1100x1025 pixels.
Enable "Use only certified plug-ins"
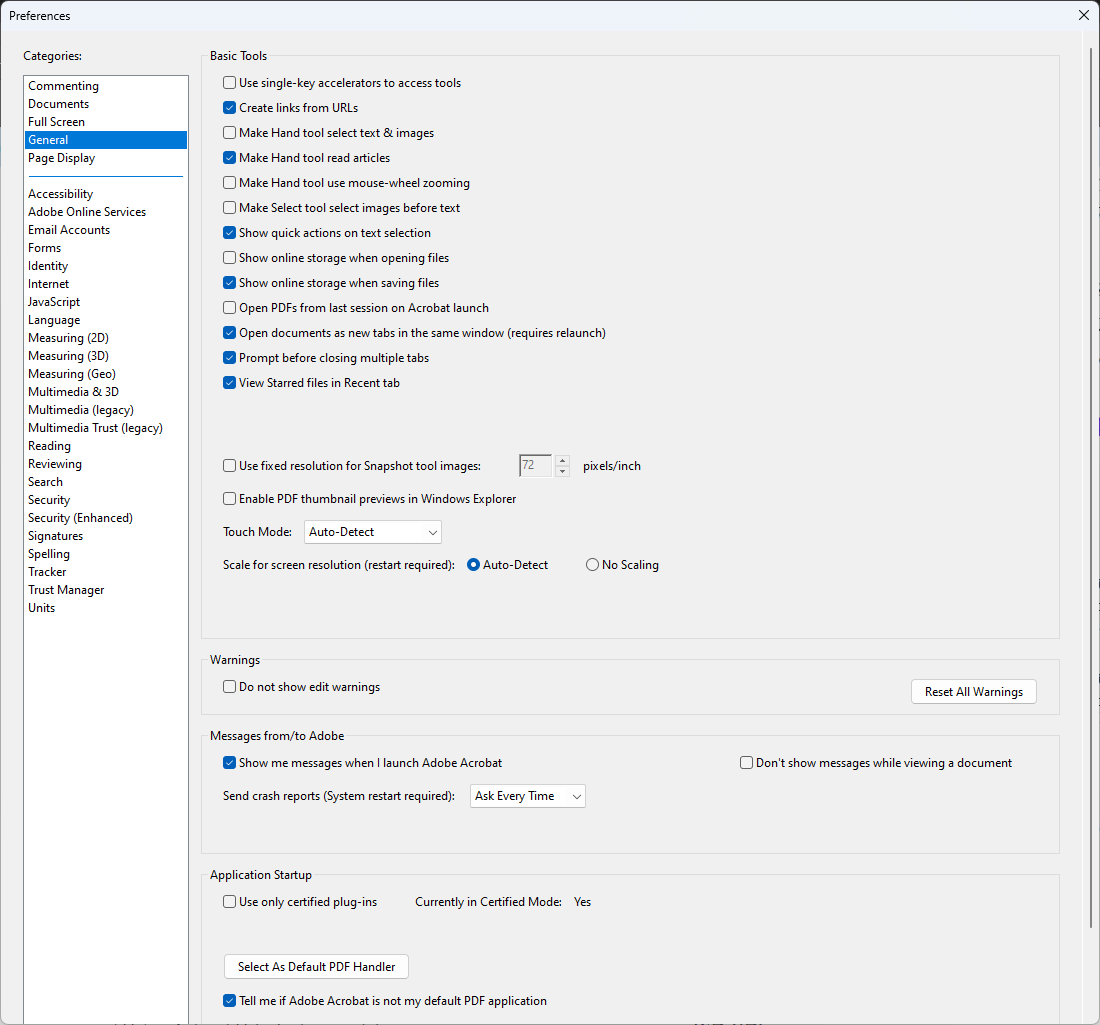pos(229,901)
